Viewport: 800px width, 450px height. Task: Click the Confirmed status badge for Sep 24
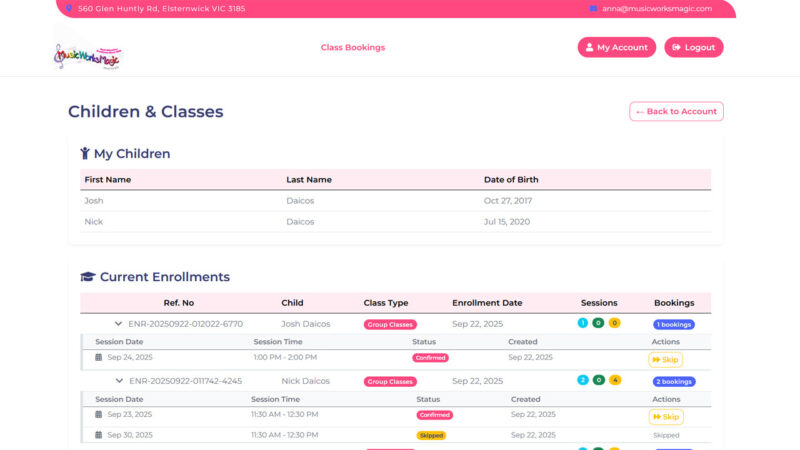pos(430,358)
